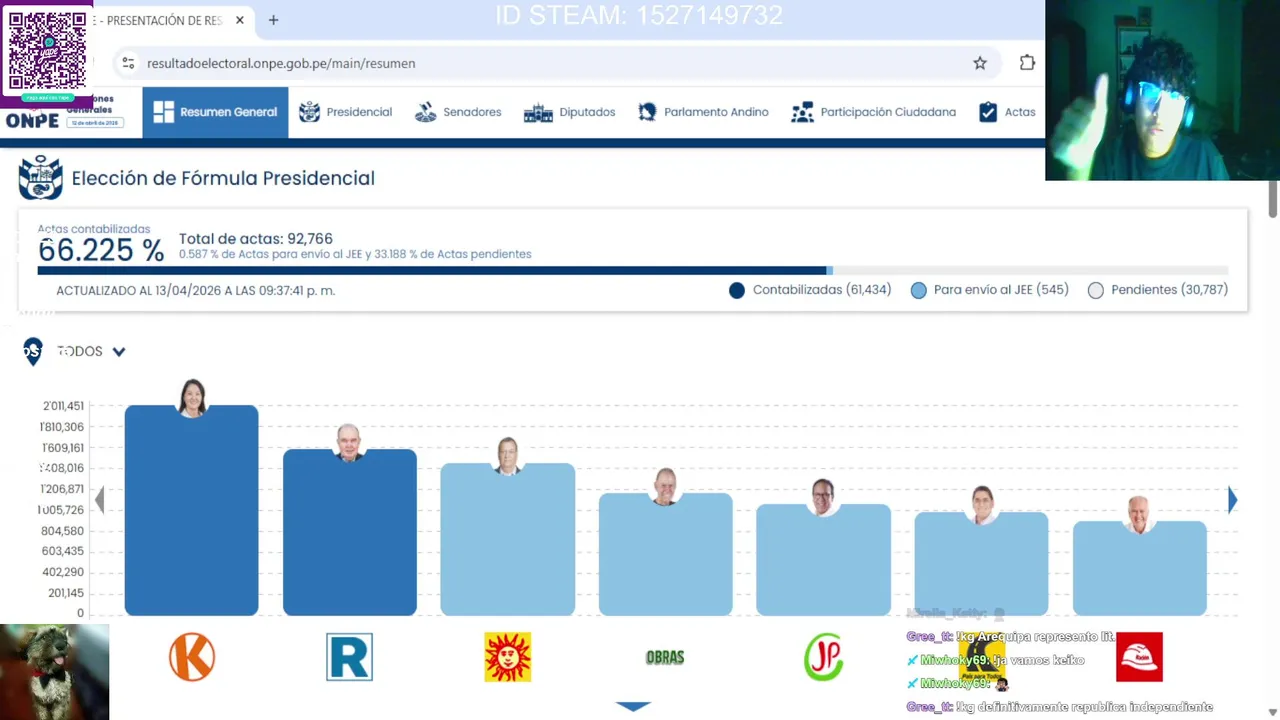Click the orange K party logo
Image resolution: width=1280 pixels, height=720 pixels.
coord(192,657)
